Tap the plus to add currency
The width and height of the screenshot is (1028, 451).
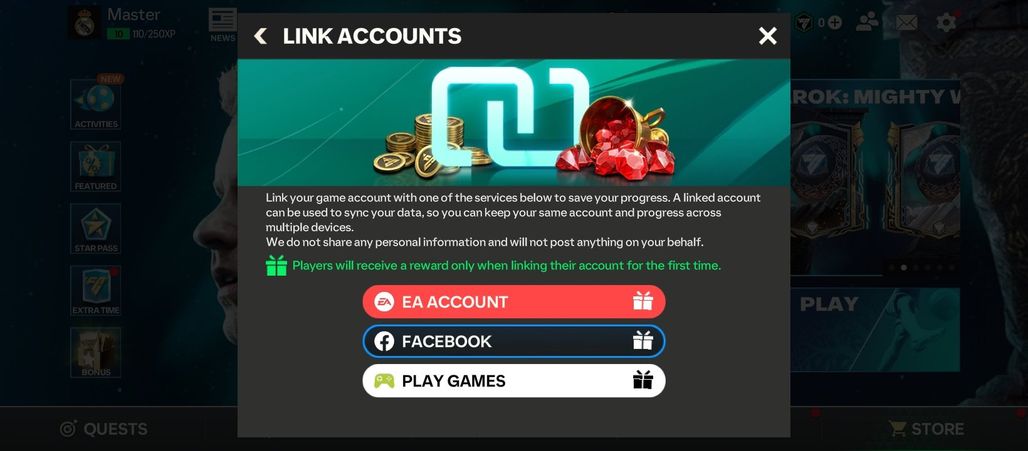point(835,22)
